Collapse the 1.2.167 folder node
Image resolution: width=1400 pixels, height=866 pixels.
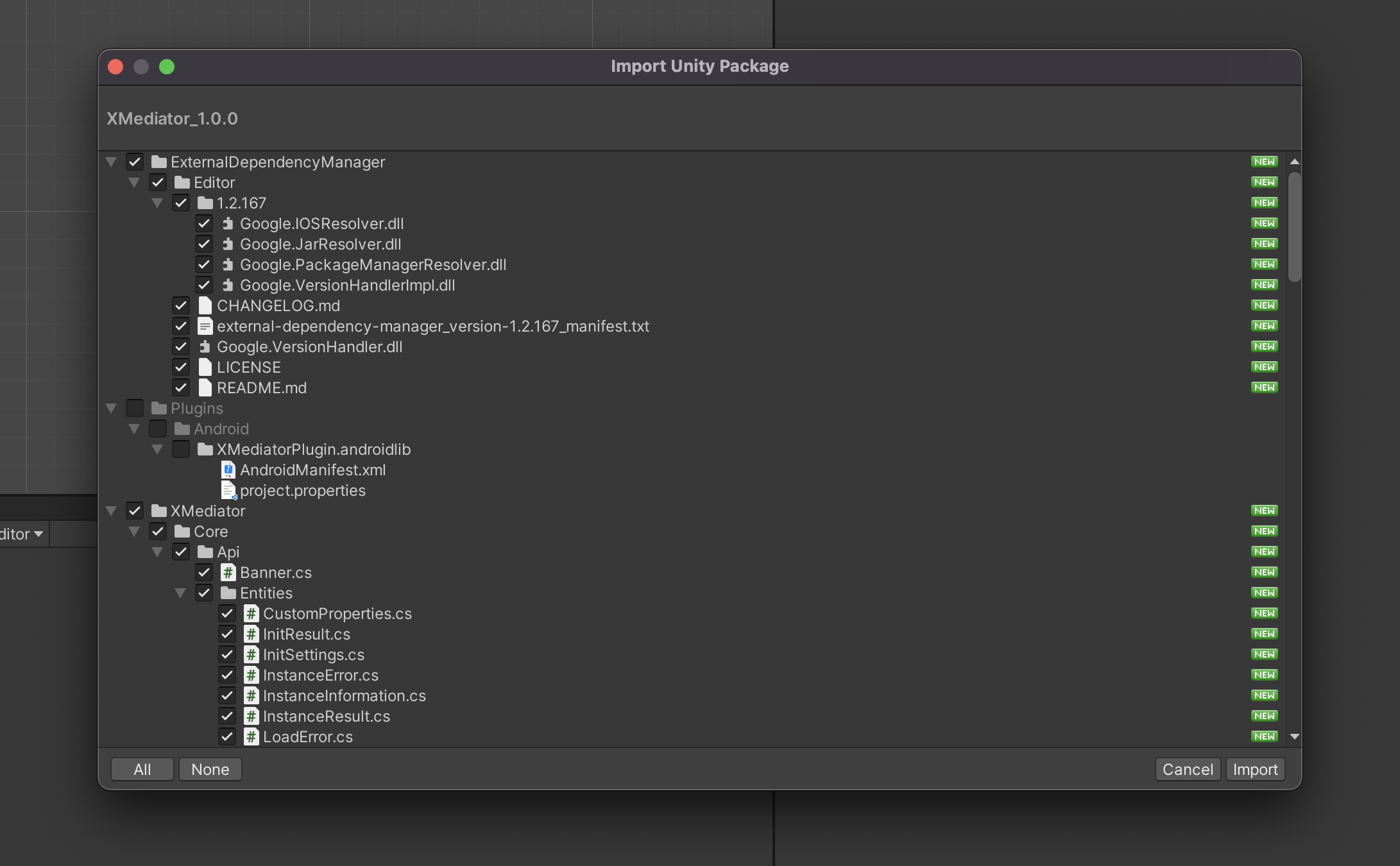click(157, 203)
